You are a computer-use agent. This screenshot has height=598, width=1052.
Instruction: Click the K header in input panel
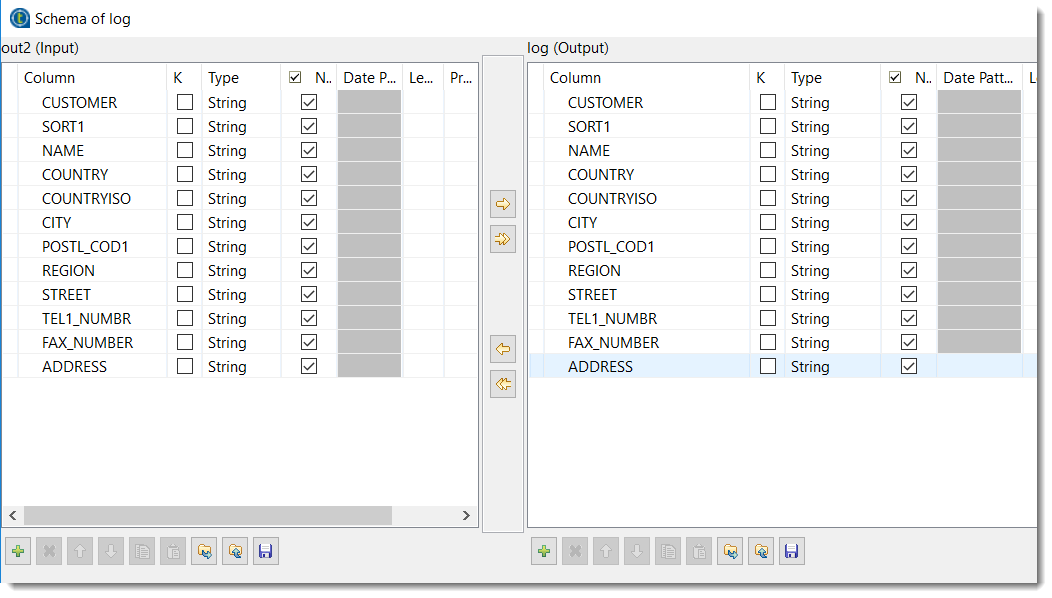point(184,77)
